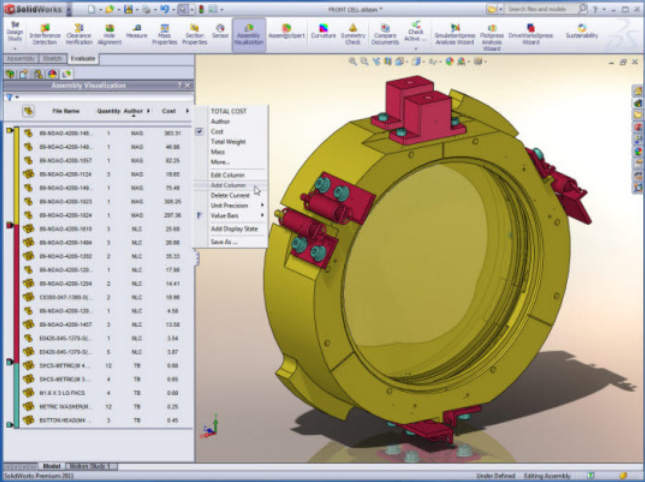Open the ConfigurationManager tab icon
This screenshot has width=645, height=482.
(38, 74)
